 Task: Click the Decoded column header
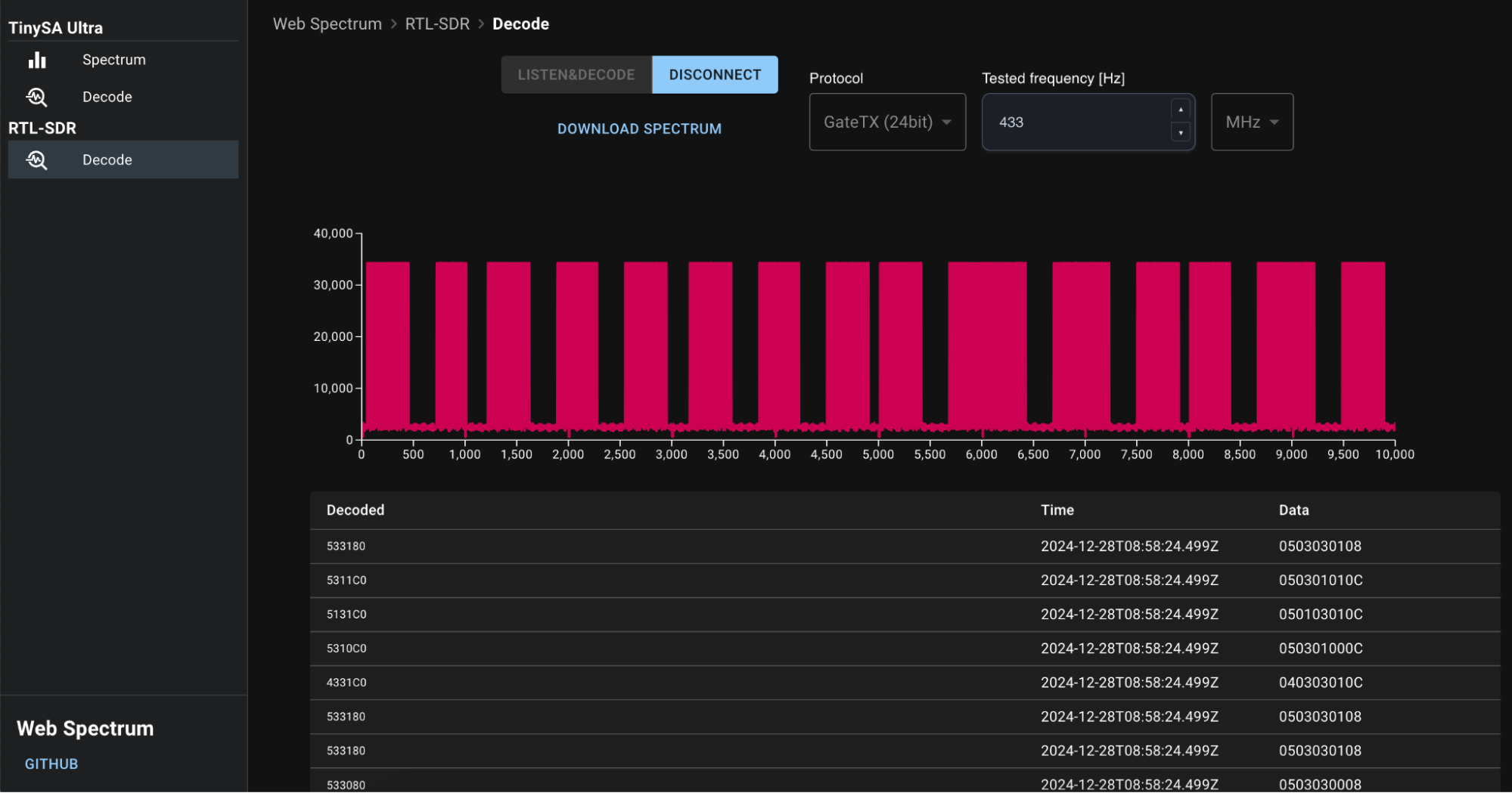tap(355, 510)
